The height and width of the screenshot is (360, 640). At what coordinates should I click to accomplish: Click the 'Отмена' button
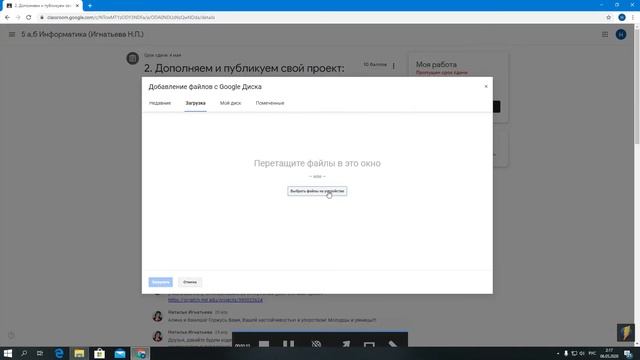coord(190,282)
